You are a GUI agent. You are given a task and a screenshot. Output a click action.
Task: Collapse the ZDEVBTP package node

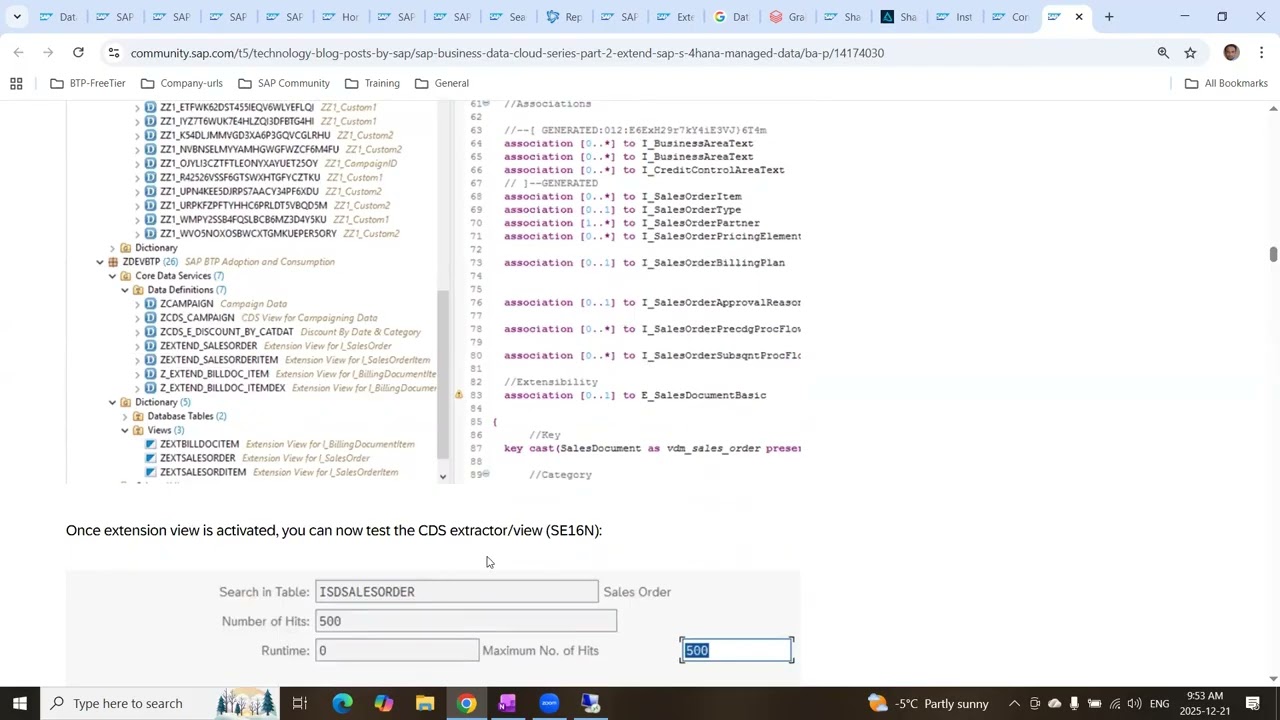(100, 262)
